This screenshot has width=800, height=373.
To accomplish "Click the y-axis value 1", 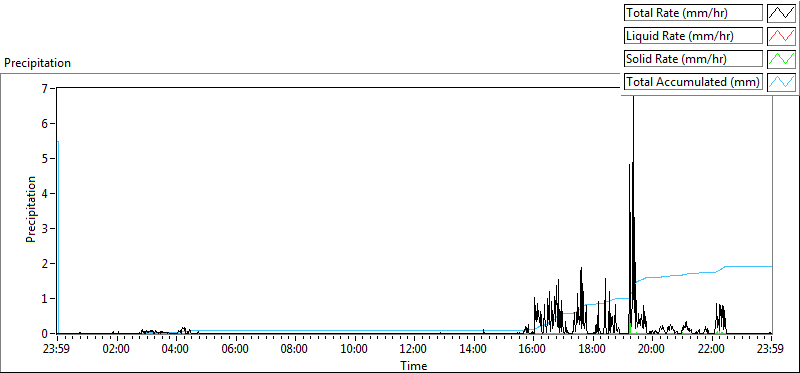I will [44, 299].
